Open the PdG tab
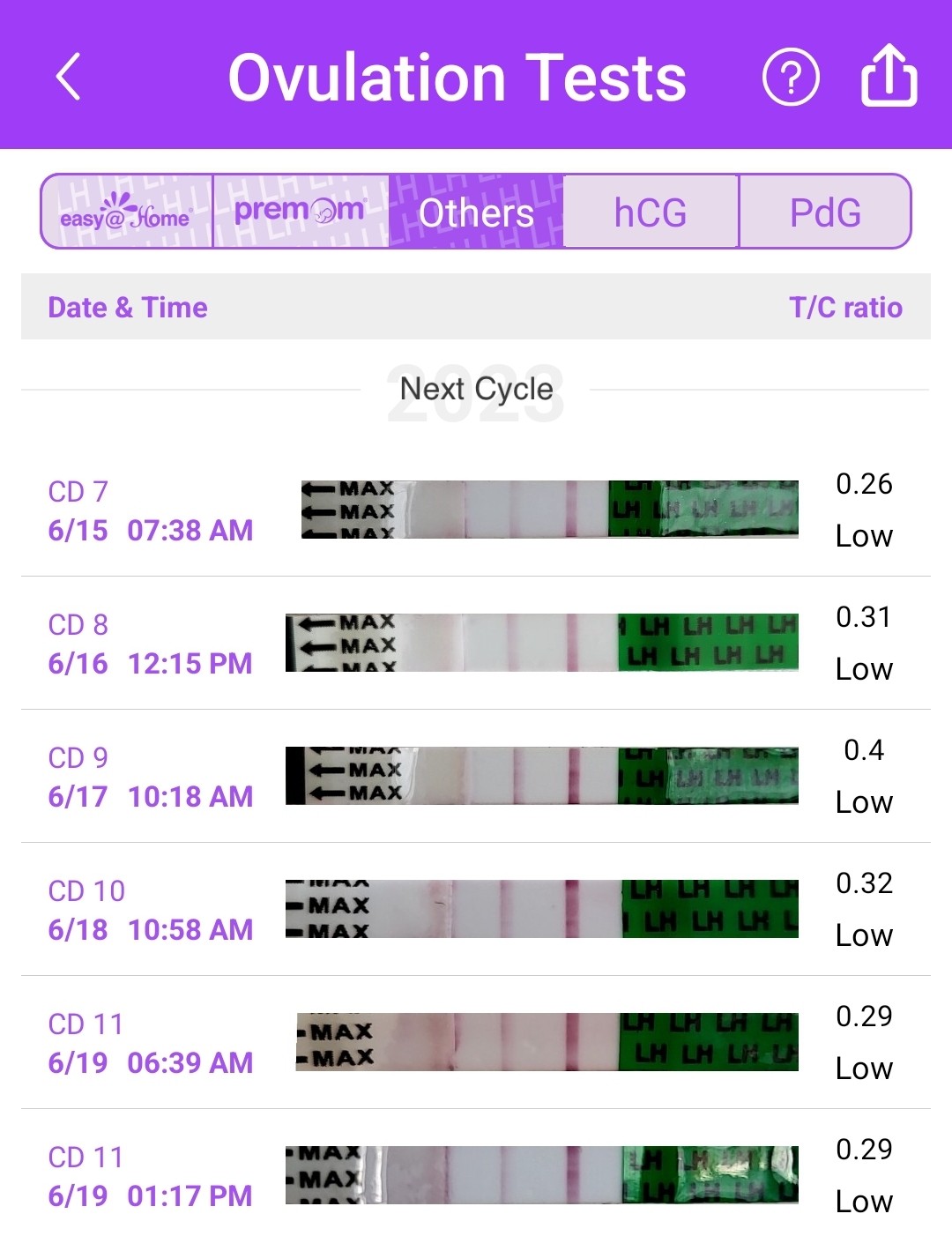The image size is (952, 1251). [x=824, y=212]
